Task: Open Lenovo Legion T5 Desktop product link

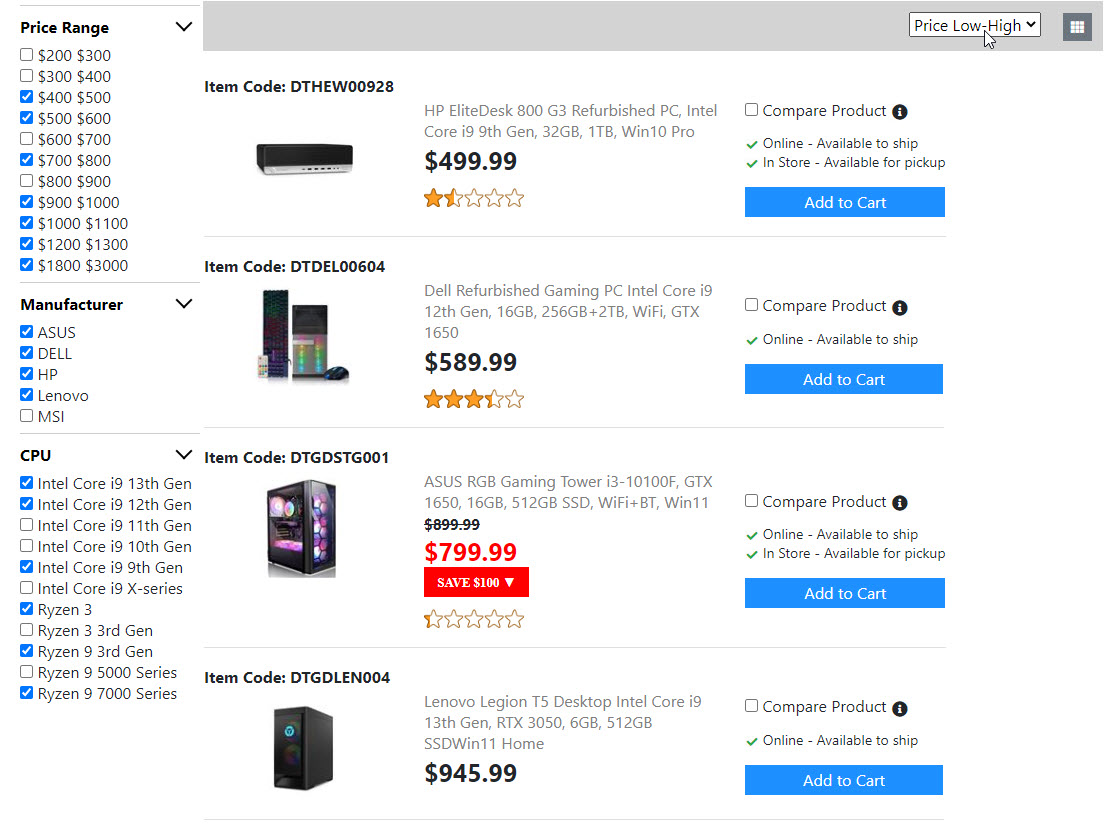Action: pyautogui.click(x=562, y=722)
